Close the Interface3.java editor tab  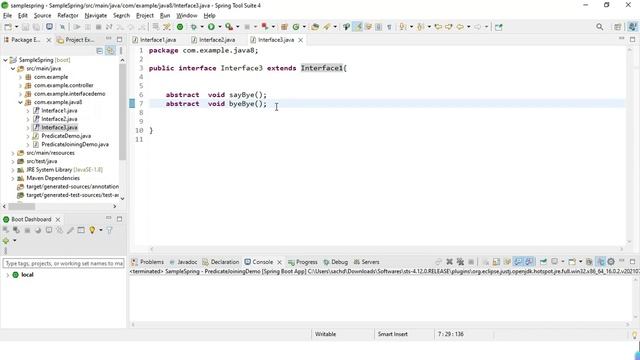301,40
